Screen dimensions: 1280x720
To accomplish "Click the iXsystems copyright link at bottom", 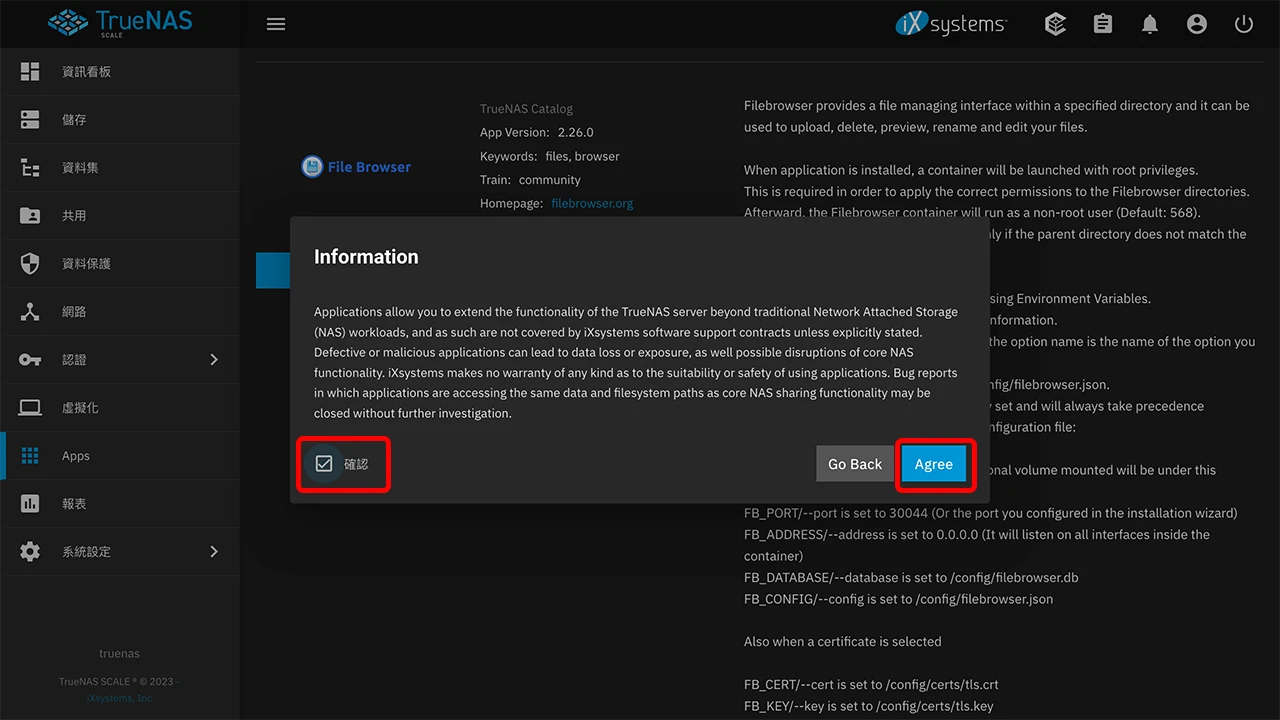I will click(x=119, y=698).
